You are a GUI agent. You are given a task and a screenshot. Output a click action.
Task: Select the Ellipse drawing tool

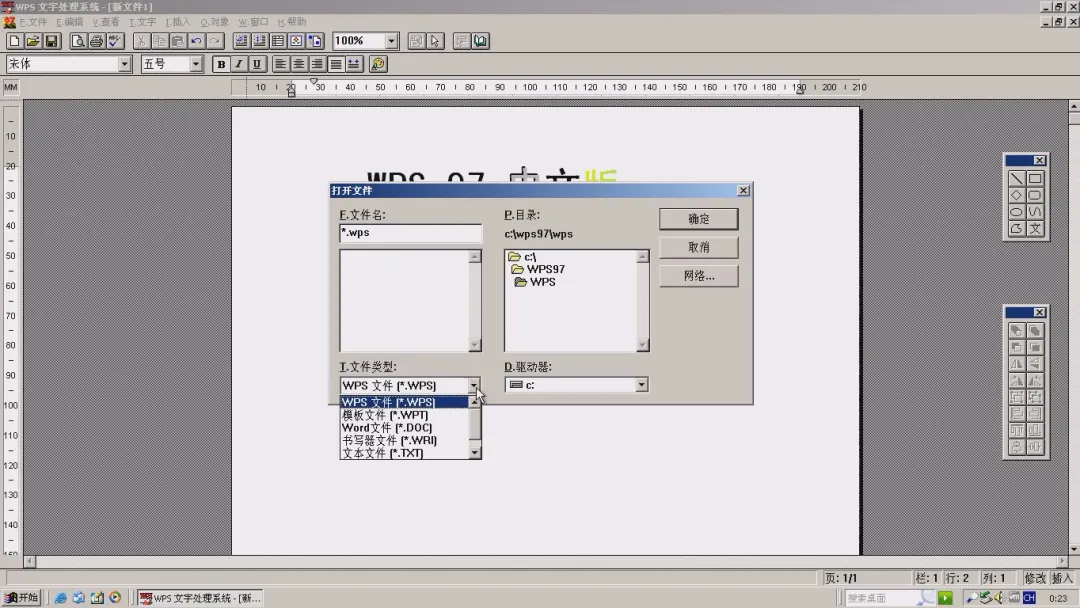[1016, 211]
